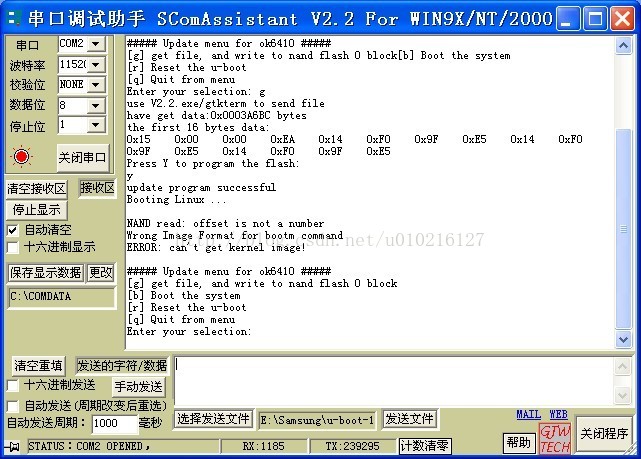The height and width of the screenshot is (459, 641).
Task: Click the 'update program successful' line
Action: (201, 188)
